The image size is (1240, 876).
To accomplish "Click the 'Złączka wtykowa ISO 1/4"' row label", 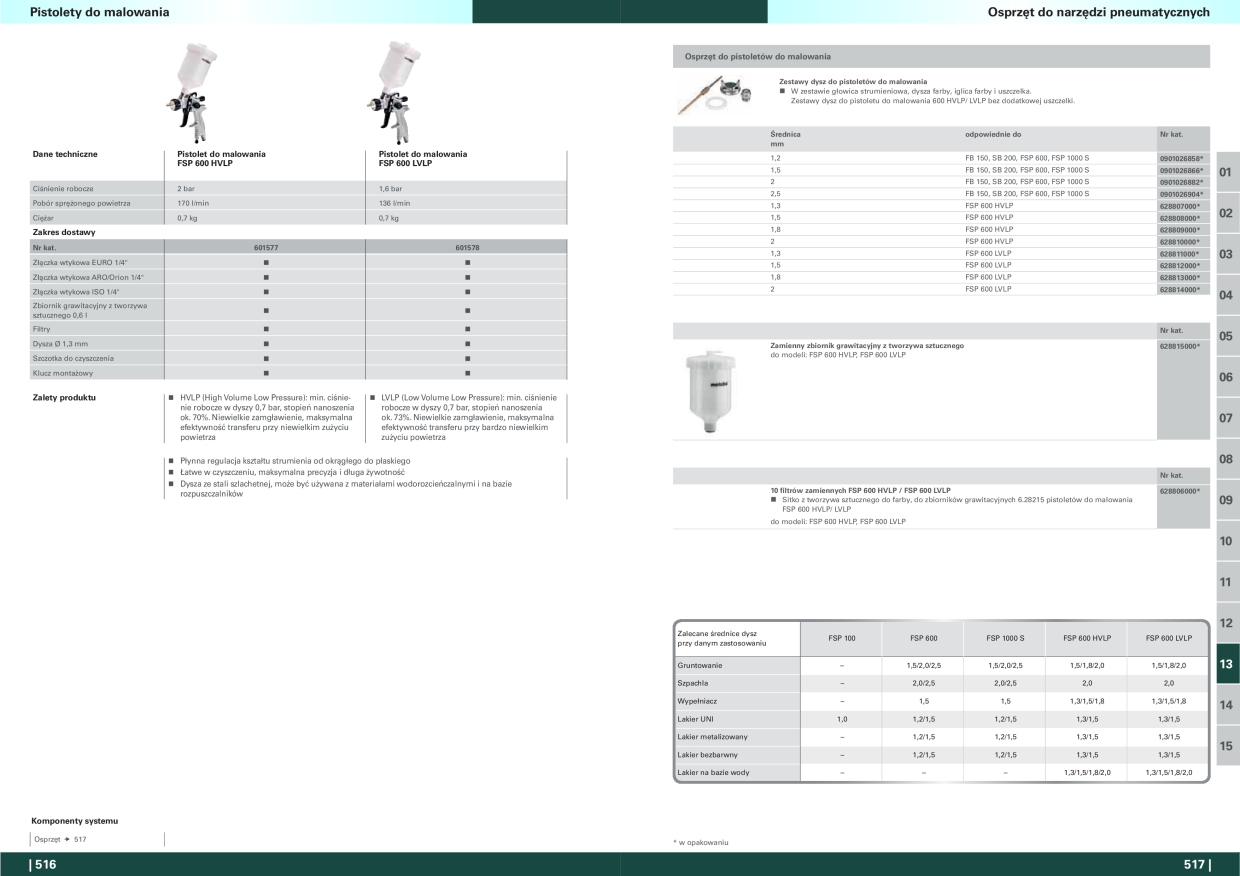I will (x=76, y=292).
